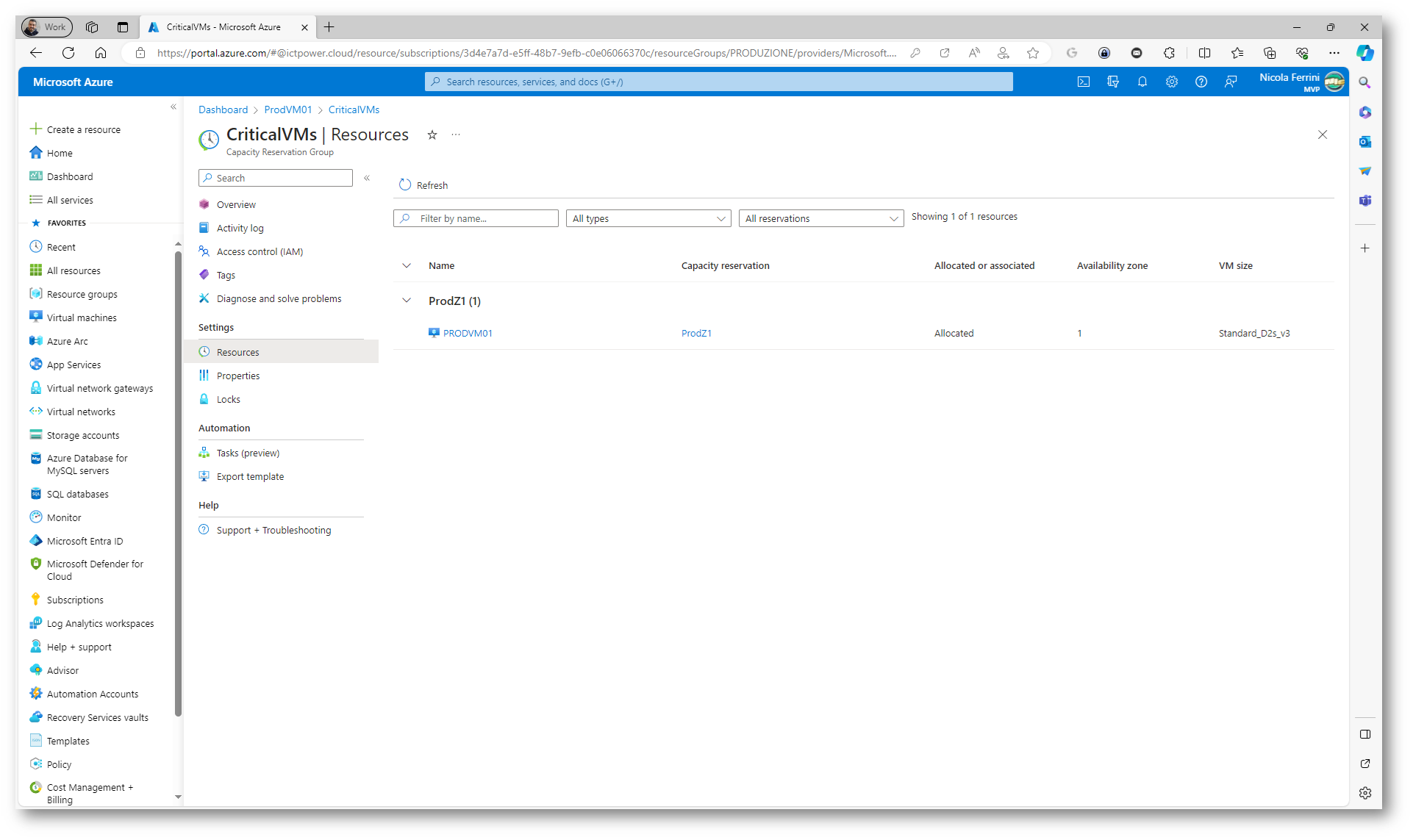
Task: Focus the resource menu Search box
Action: (x=276, y=178)
